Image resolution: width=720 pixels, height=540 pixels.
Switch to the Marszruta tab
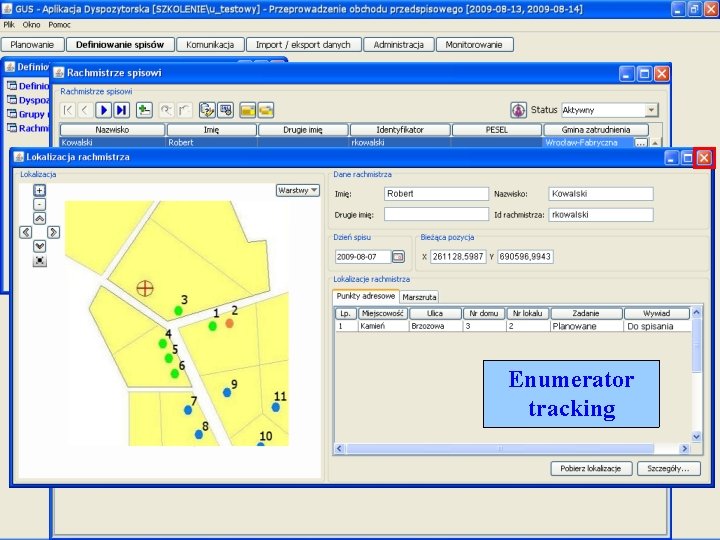(419, 297)
